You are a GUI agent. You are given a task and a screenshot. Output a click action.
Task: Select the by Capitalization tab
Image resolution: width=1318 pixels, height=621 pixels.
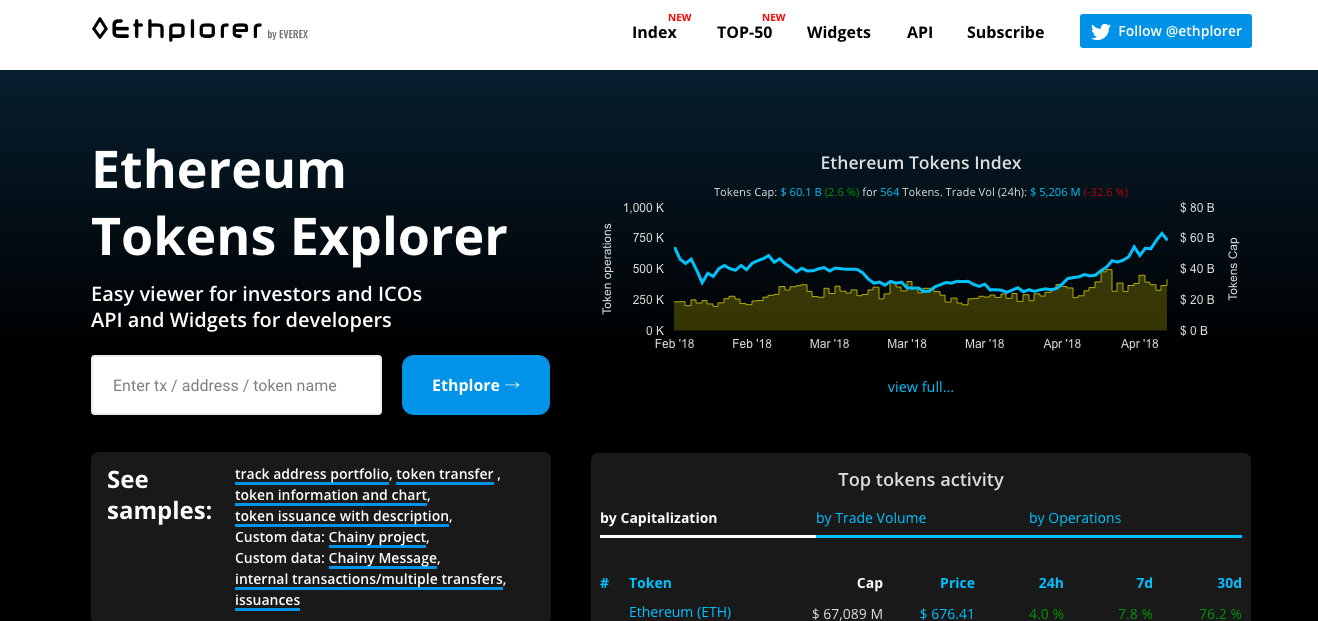(658, 518)
